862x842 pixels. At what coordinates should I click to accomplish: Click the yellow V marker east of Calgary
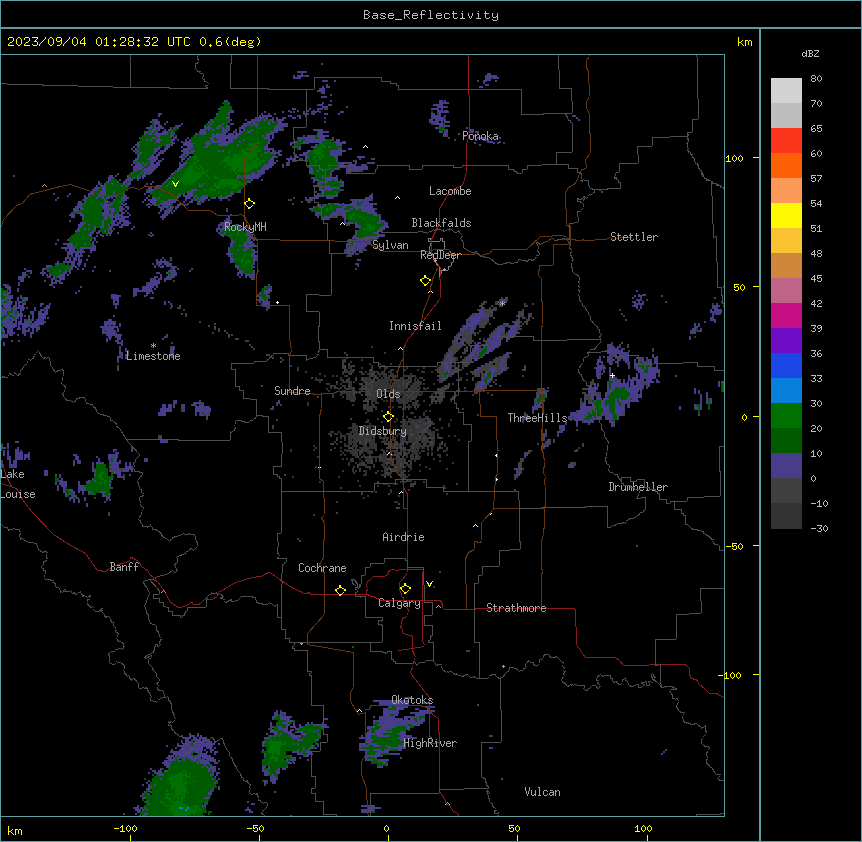tap(429, 584)
